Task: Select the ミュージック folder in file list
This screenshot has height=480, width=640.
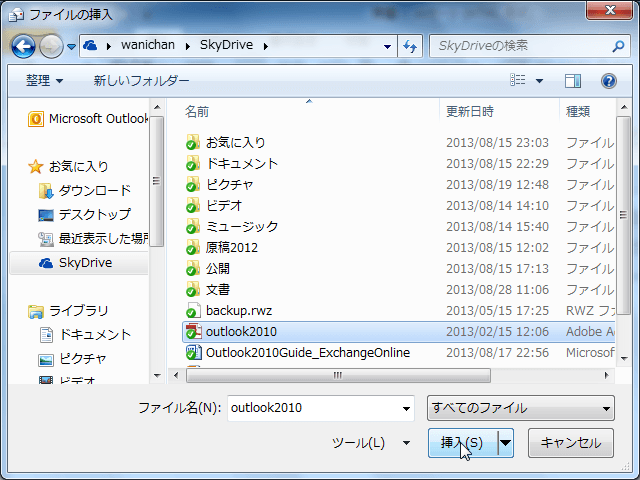Action: [231, 227]
